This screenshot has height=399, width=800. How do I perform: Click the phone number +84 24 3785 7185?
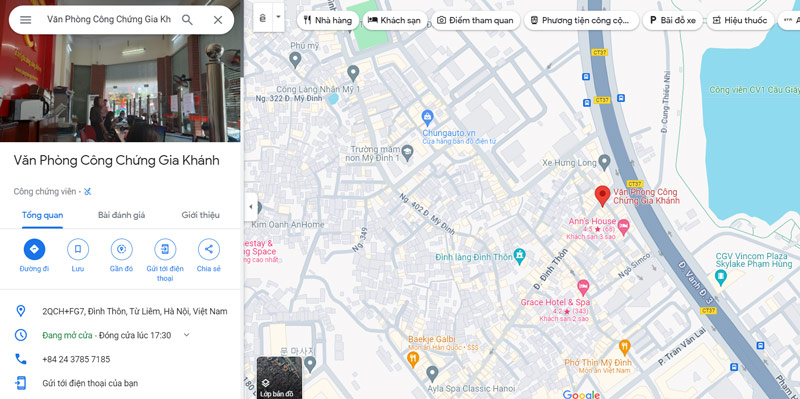[76, 359]
